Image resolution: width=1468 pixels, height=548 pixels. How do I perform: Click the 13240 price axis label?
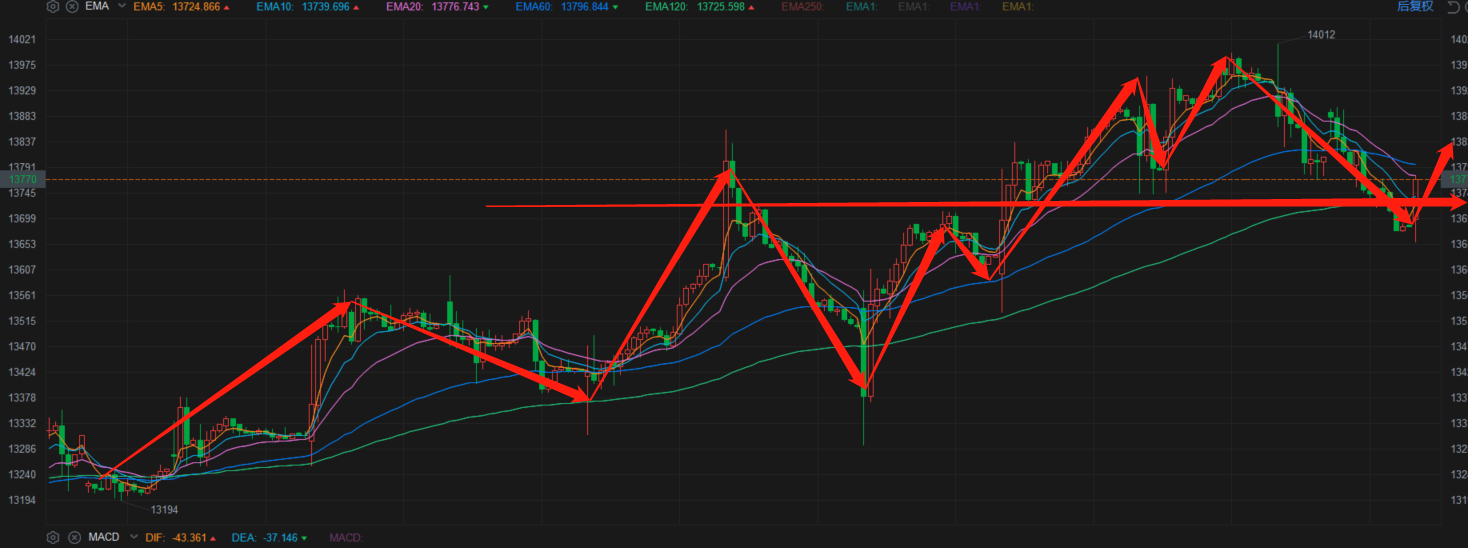coord(22,475)
